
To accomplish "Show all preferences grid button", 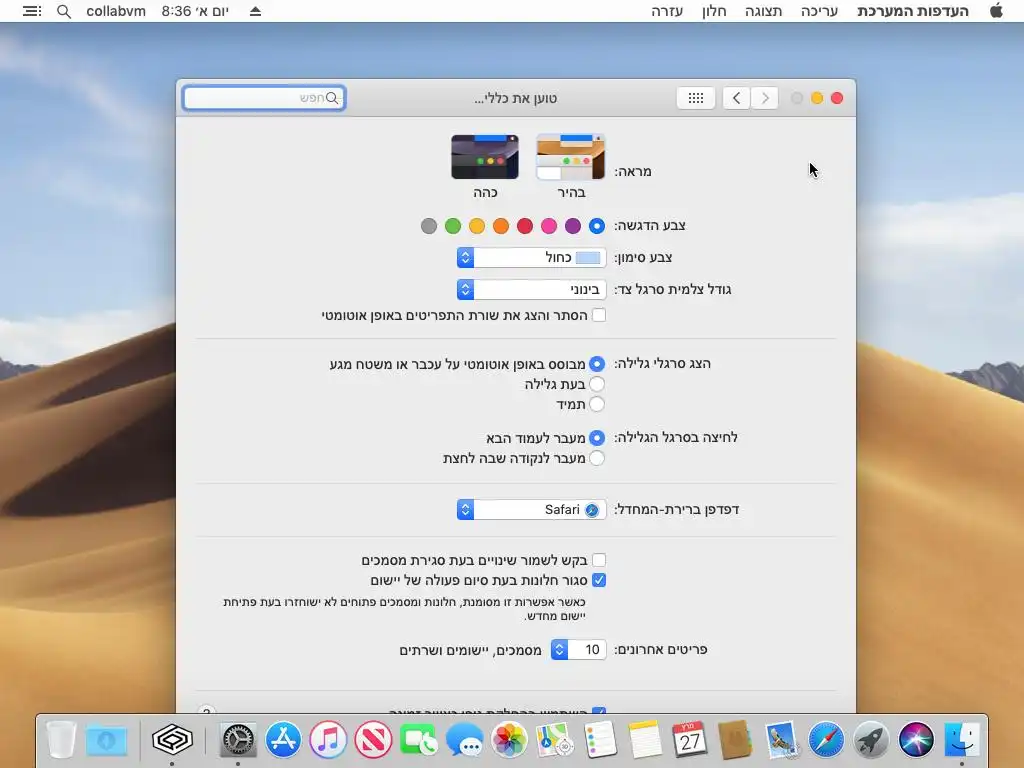I will (x=696, y=98).
